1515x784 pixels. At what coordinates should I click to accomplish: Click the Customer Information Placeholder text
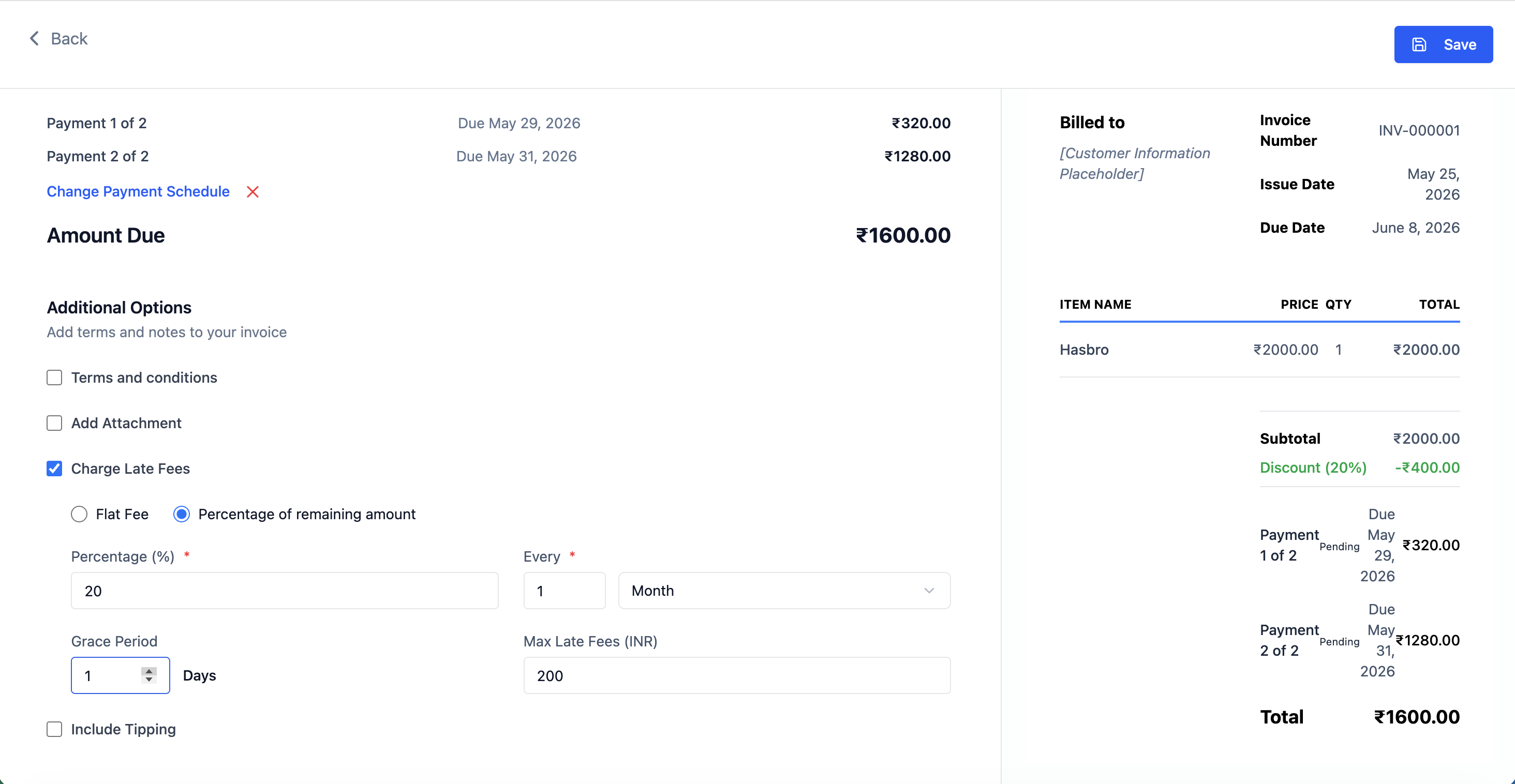click(1135, 163)
